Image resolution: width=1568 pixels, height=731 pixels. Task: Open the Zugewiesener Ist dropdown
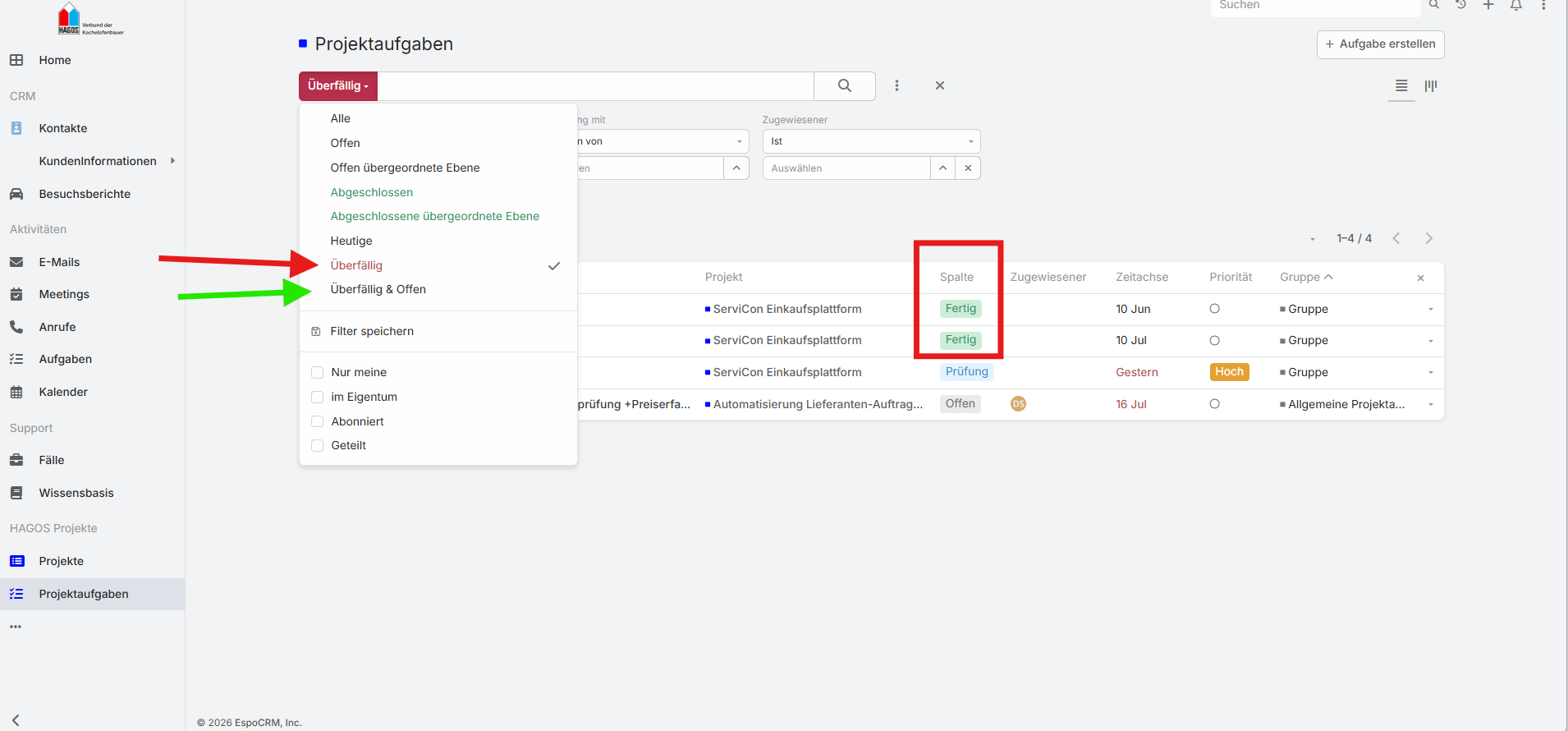click(871, 141)
